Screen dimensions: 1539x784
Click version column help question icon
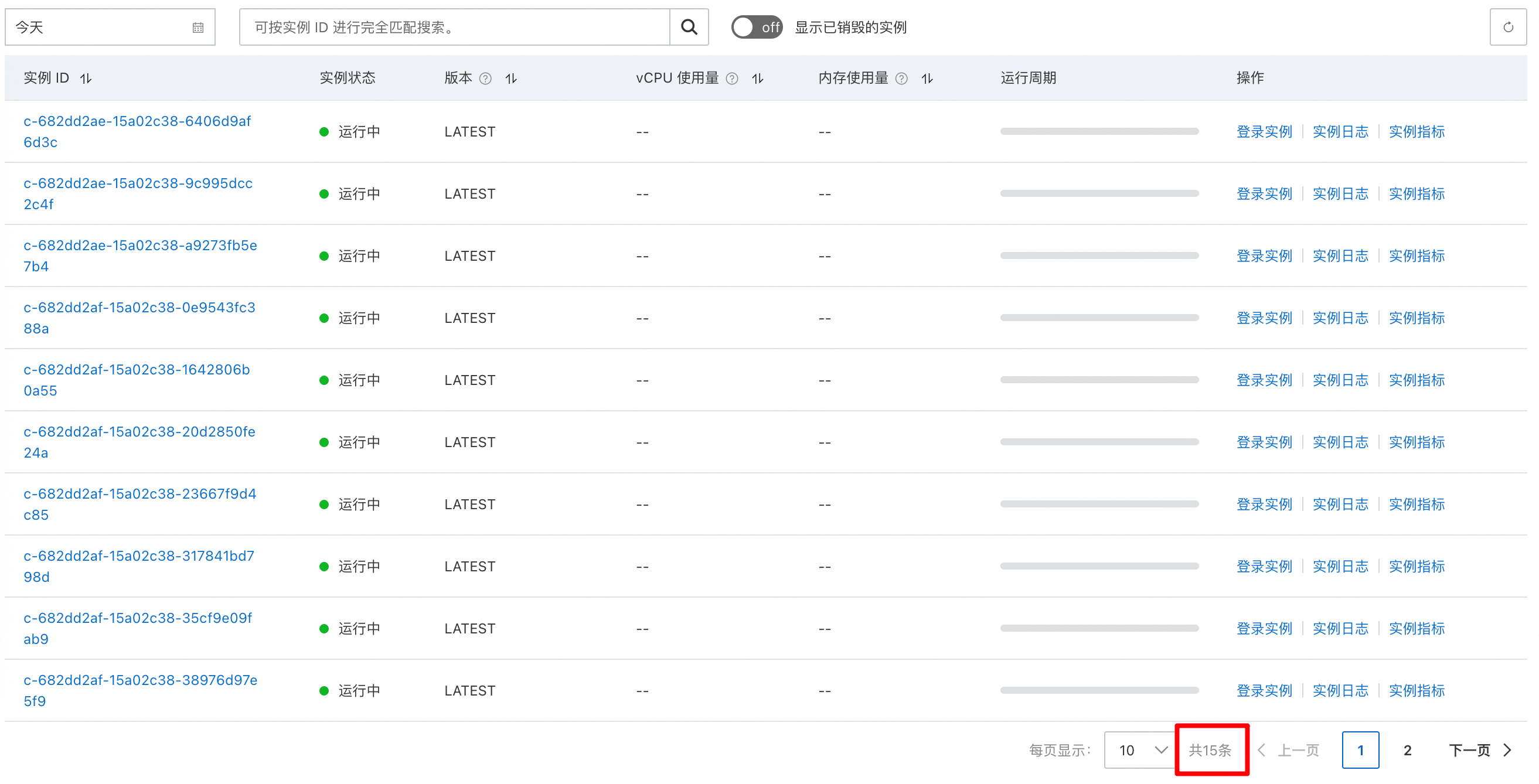[x=486, y=78]
